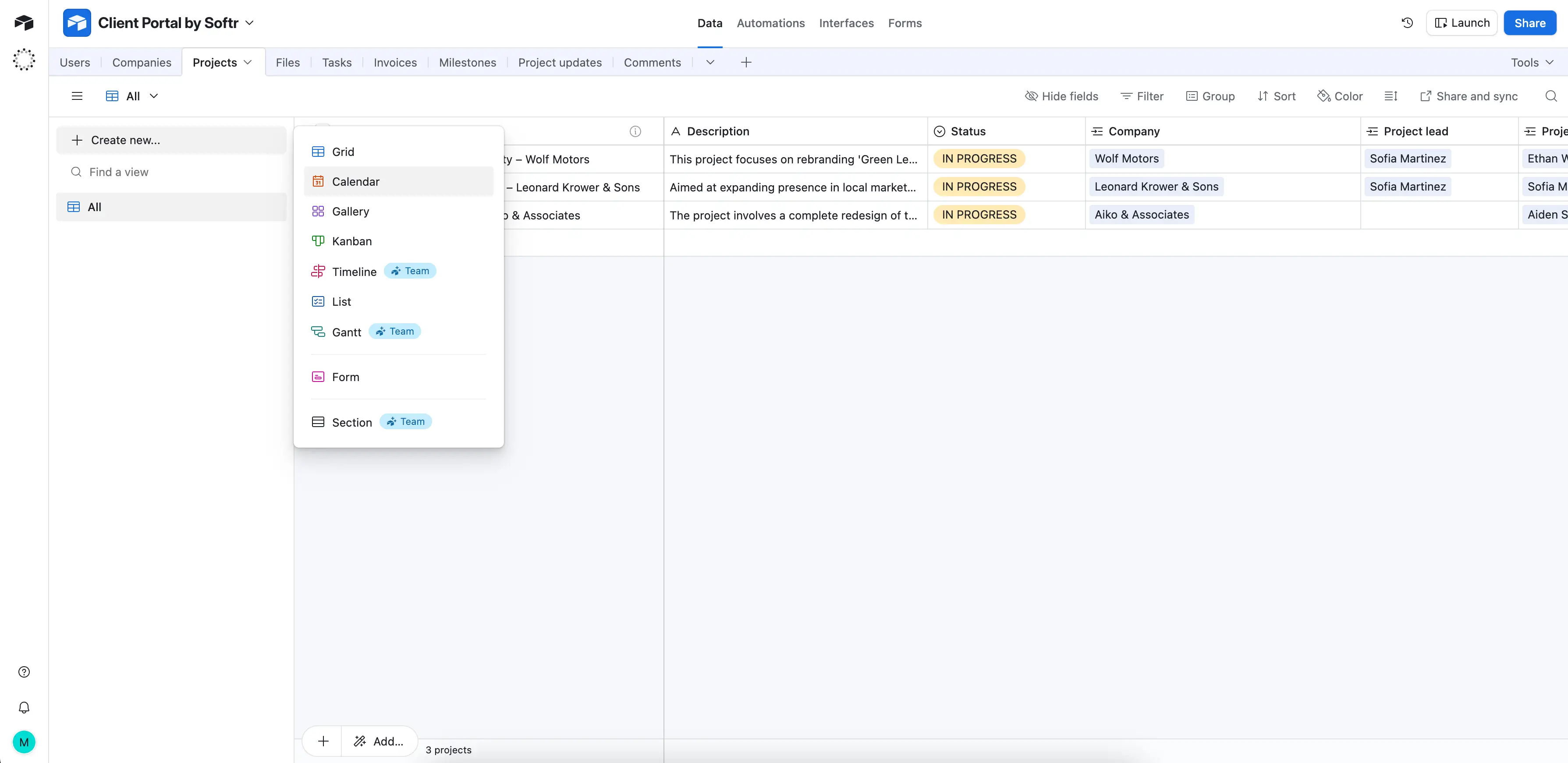Toggle the views sidebar with hamburger icon
This screenshot has width=1568, height=763.
pos(77,95)
